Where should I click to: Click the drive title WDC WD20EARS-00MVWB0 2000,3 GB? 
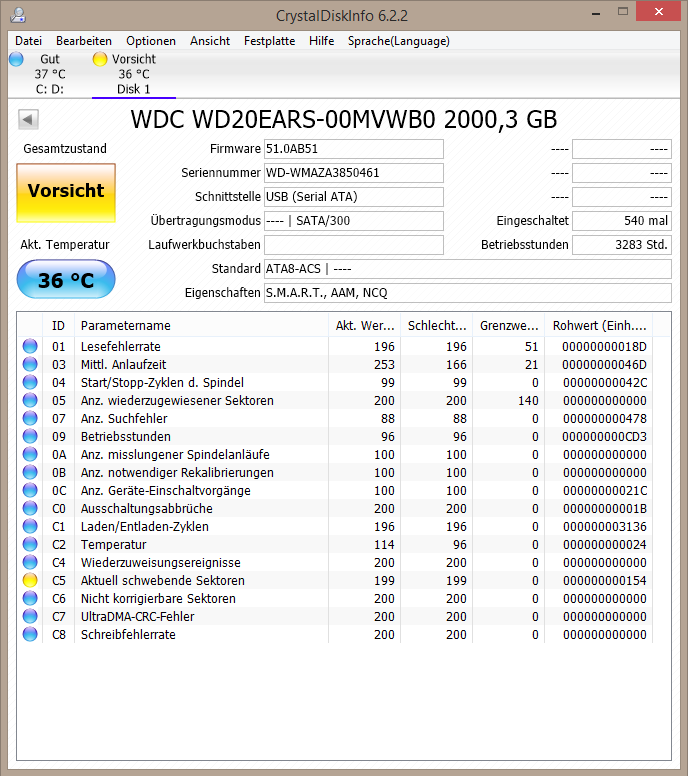pyautogui.click(x=344, y=119)
